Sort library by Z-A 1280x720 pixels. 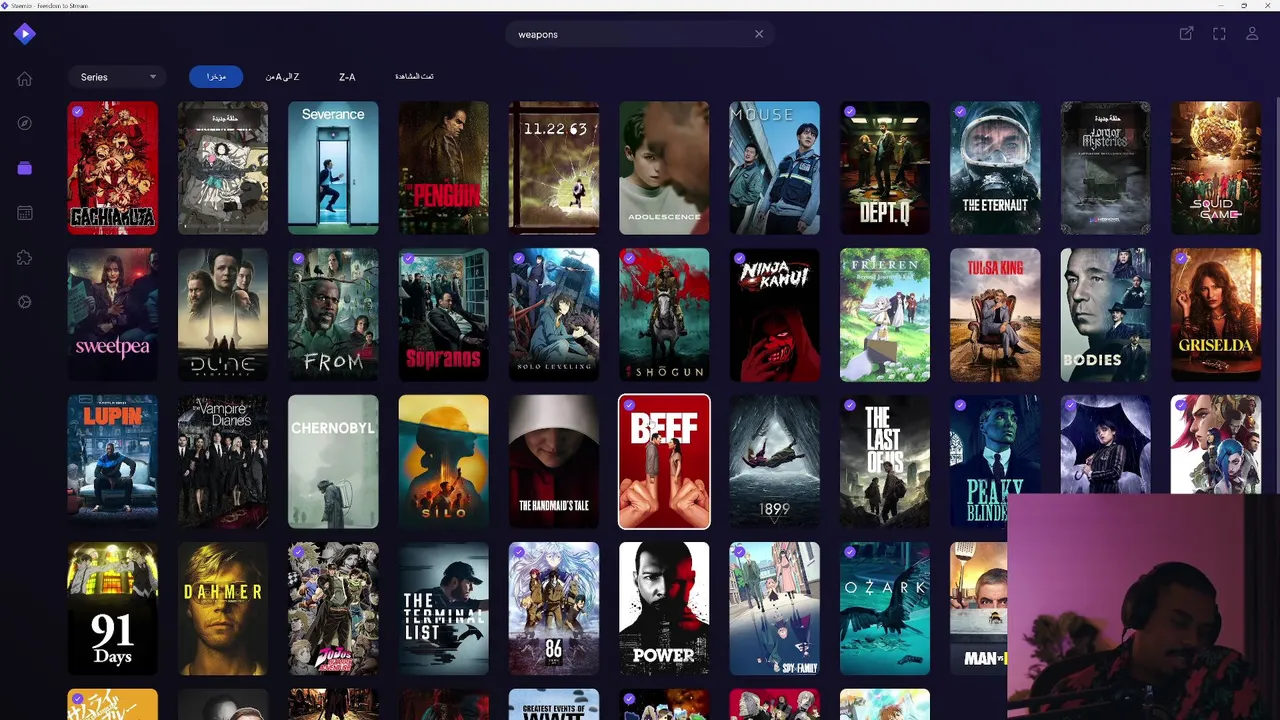(347, 77)
